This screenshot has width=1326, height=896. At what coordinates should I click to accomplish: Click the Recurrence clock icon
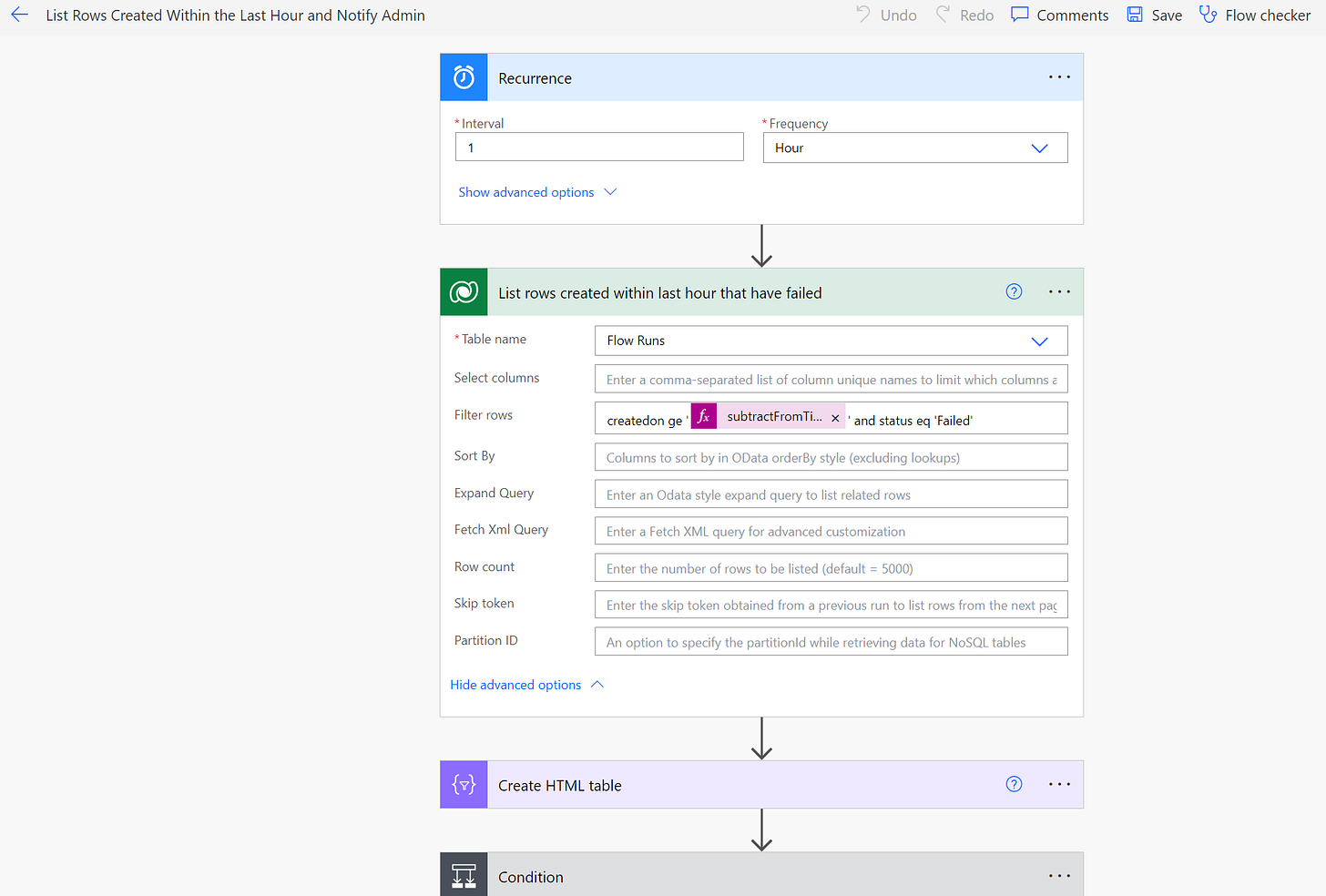[x=464, y=77]
